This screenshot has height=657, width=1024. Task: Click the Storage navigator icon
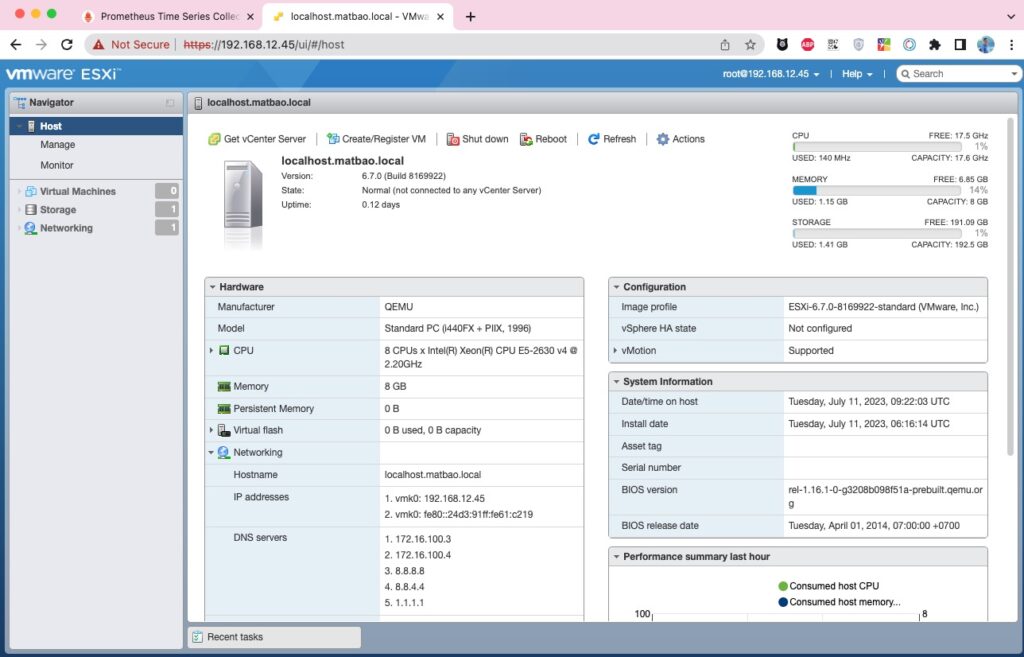tap(31, 210)
